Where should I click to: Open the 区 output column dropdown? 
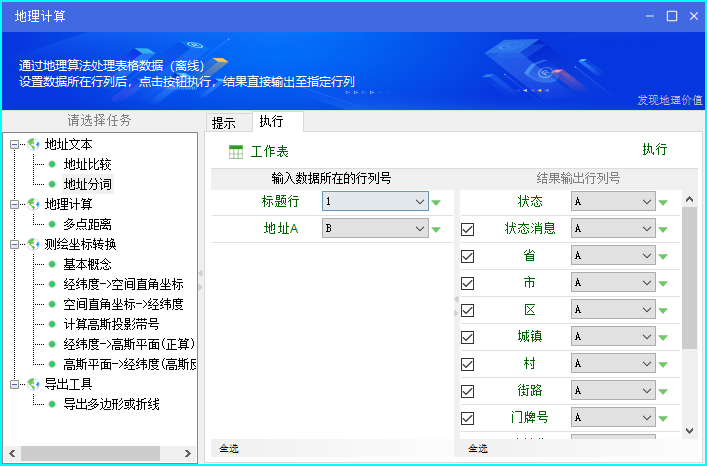613,310
